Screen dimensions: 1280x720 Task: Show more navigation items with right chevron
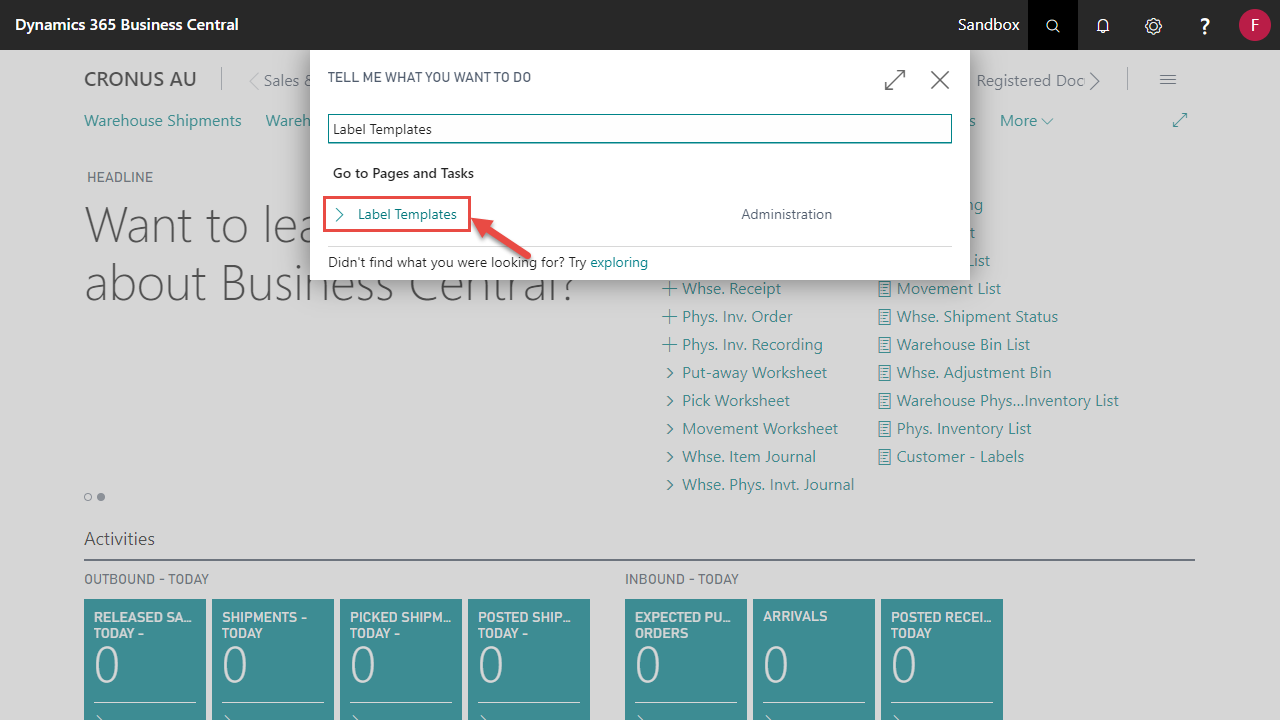click(x=1096, y=81)
